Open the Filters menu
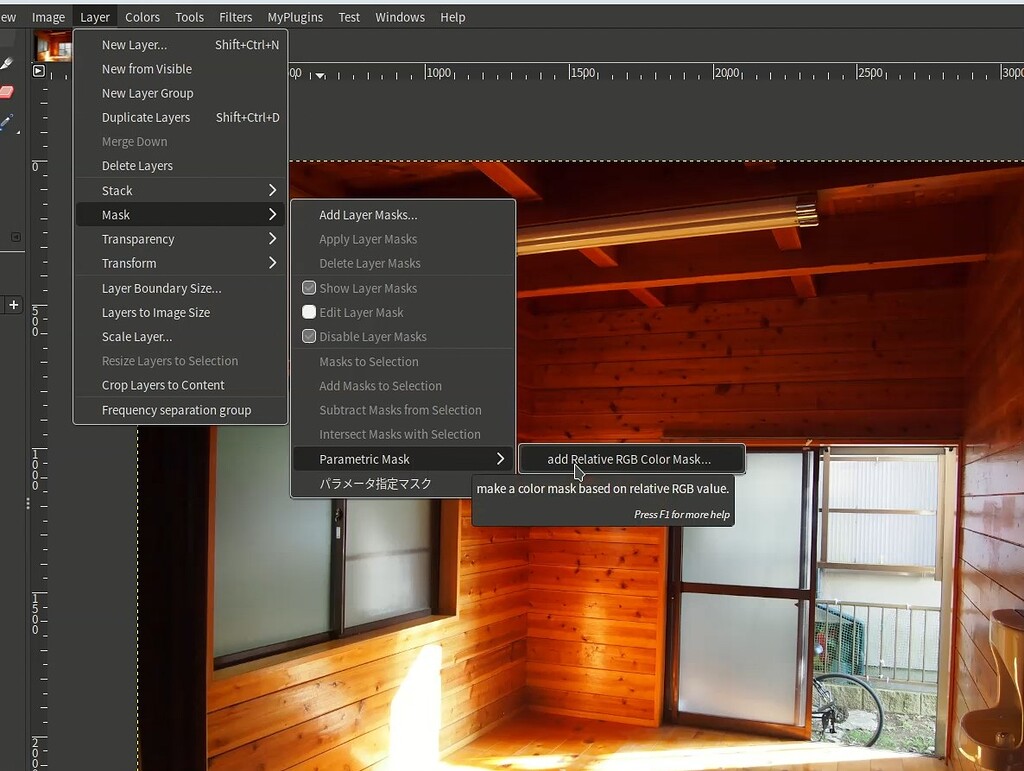Viewport: 1024px width, 771px height. [235, 16]
